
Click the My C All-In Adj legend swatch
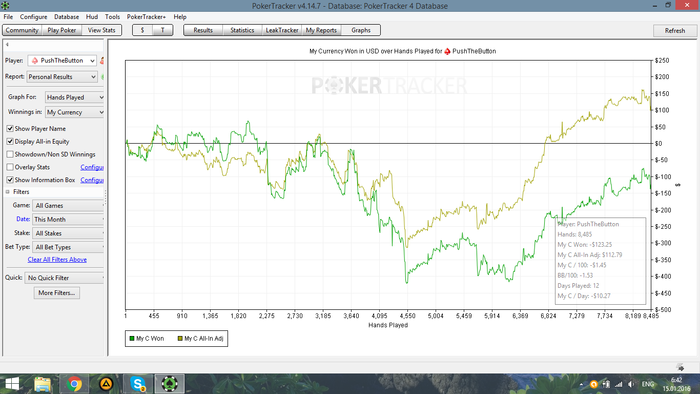tap(180, 339)
